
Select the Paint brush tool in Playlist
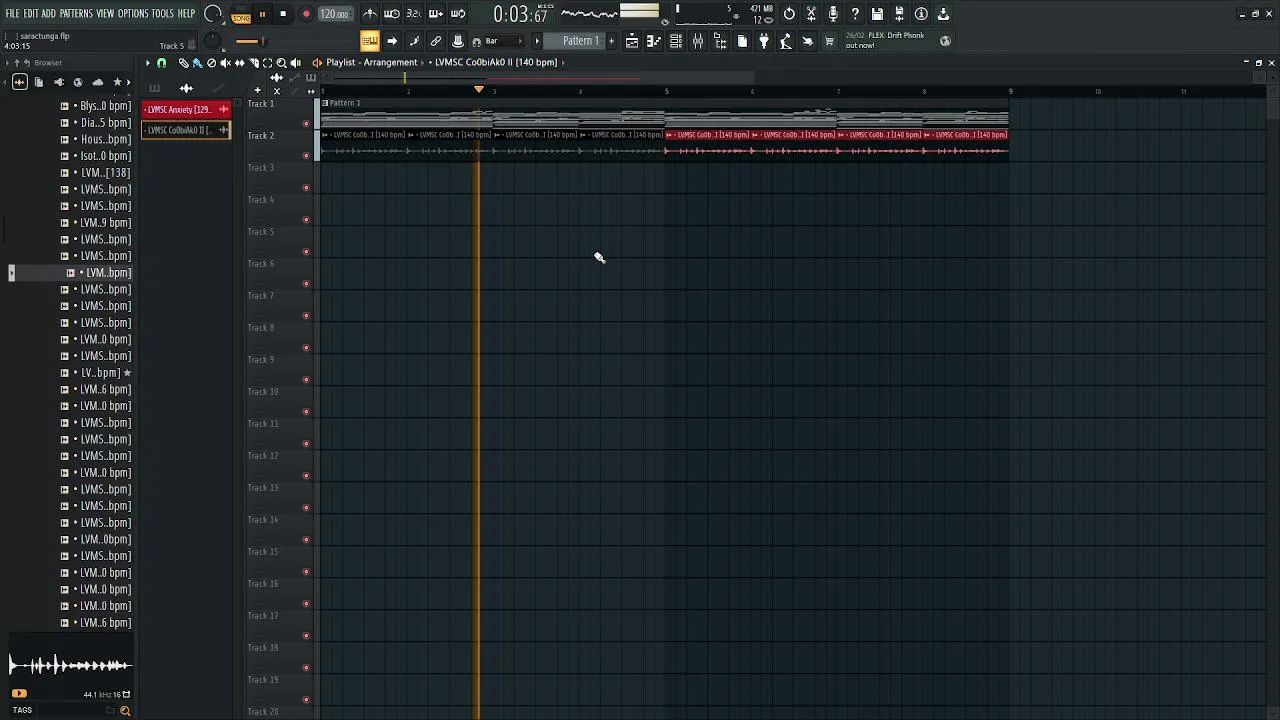tap(197, 63)
